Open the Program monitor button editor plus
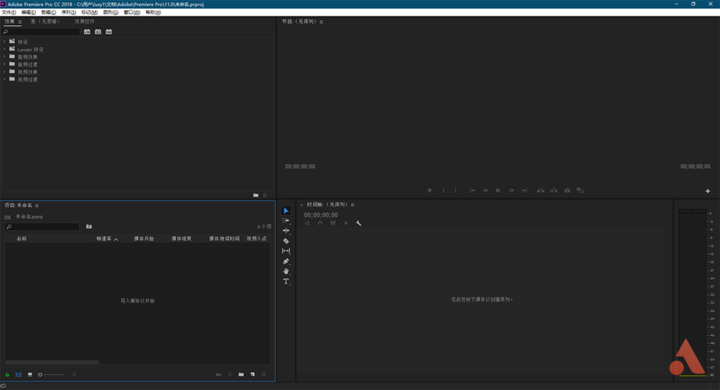 708,191
